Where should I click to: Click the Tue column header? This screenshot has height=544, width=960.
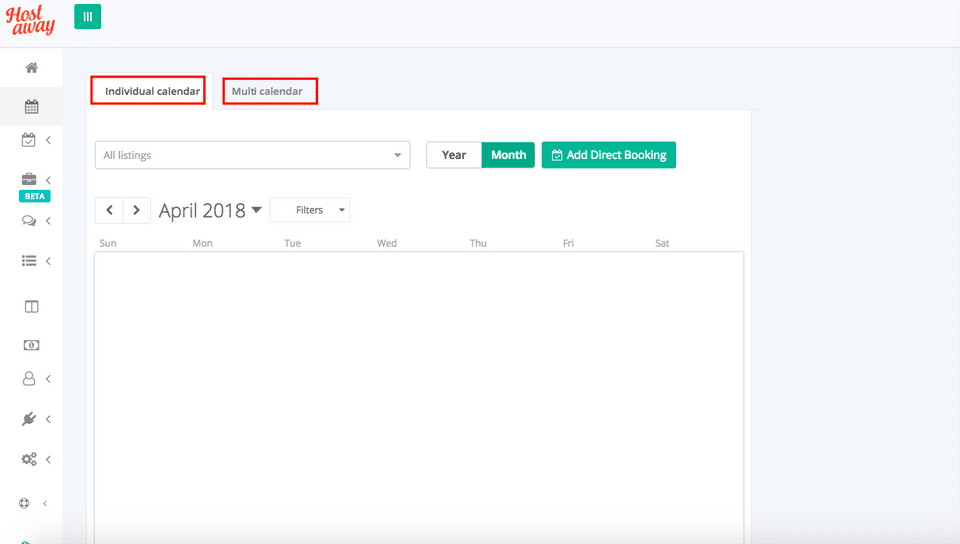(292, 243)
